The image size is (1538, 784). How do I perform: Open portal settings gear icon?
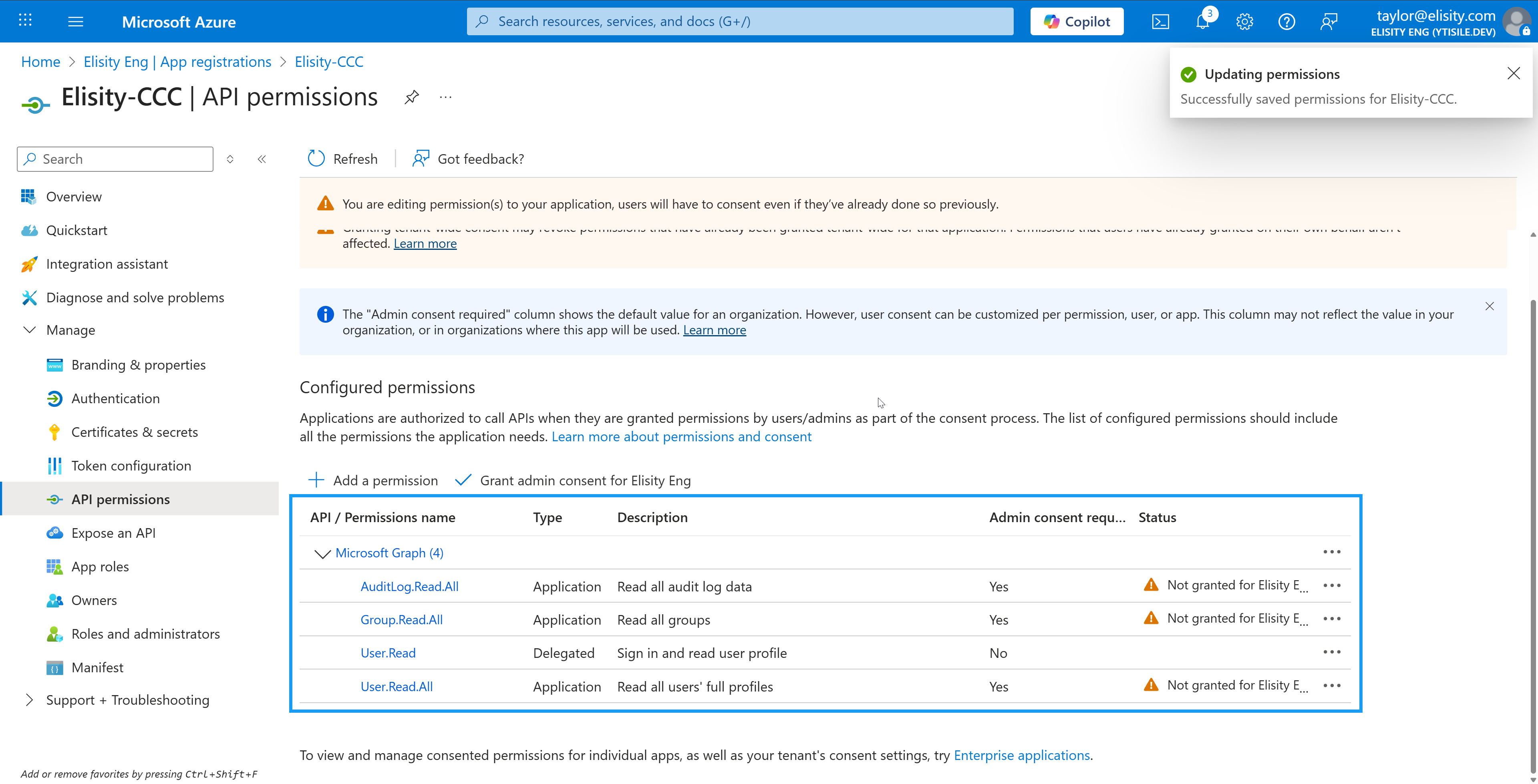point(1244,22)
